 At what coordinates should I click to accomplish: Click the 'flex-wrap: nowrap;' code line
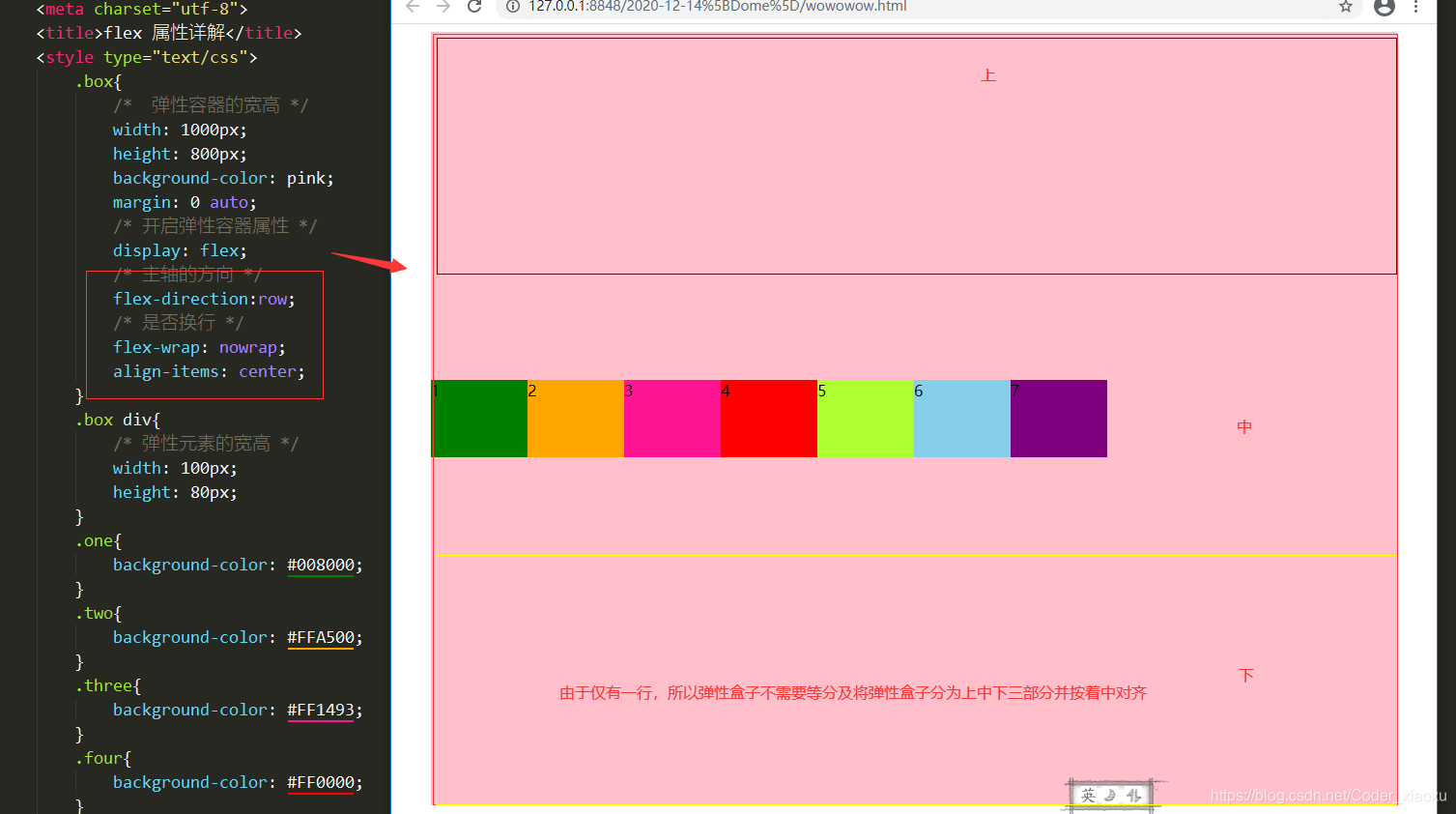click(x=199, y=347)
